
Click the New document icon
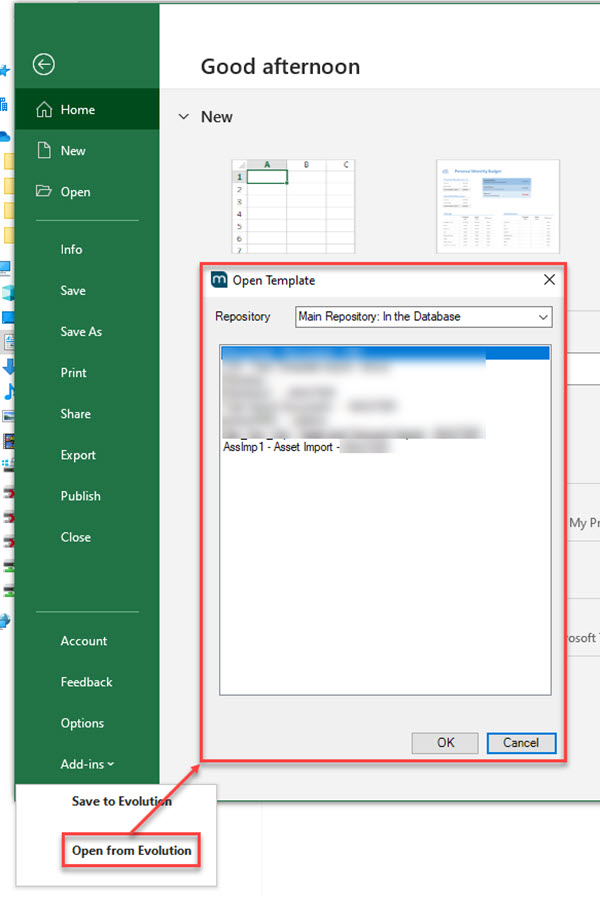click(x=43, y=151)
